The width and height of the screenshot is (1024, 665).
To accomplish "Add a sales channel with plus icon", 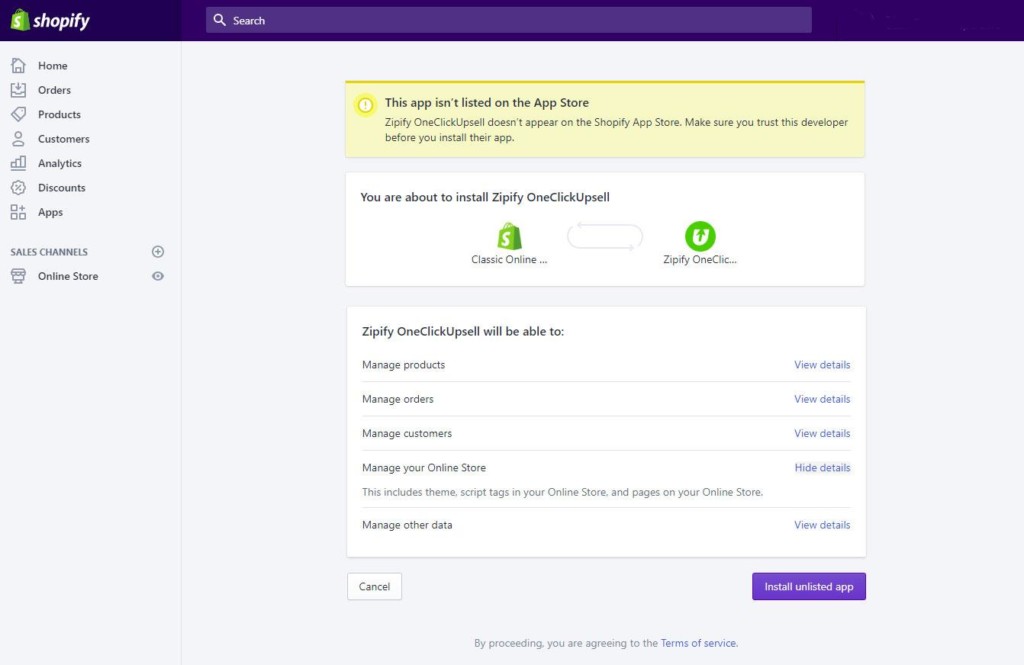I will 157,251.
